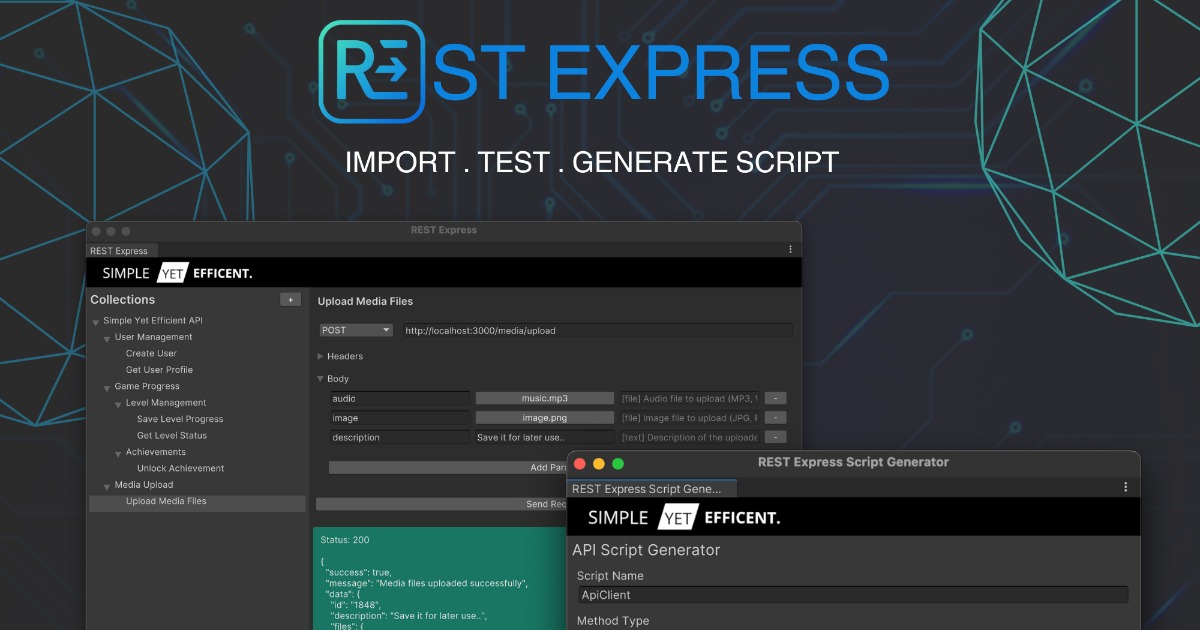Click the Collections panel heading
Screen dimensions: 1200x630
tap(123, 300)
